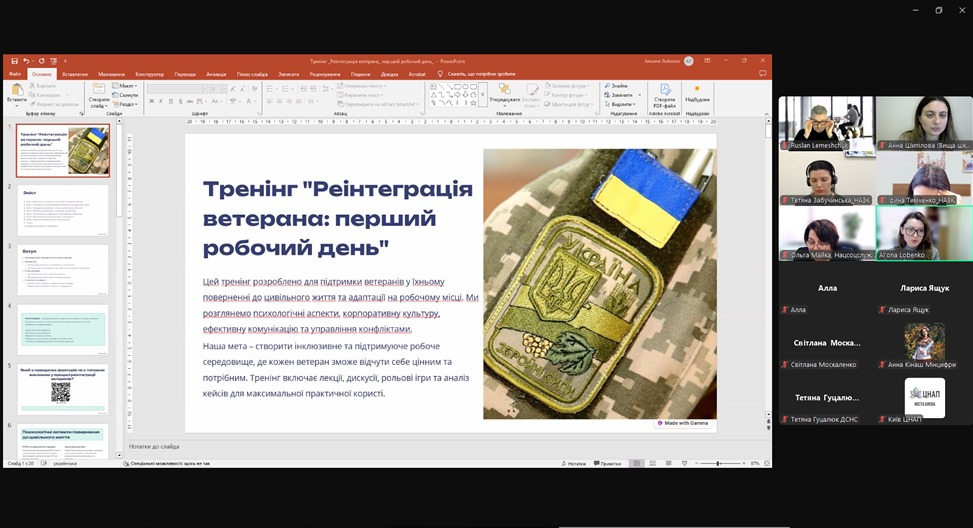The height and width of the screenshot is (528, 973).
Task: Open the Макет layout dropdown
Action: pyautogui.click(x=125, y=86)
